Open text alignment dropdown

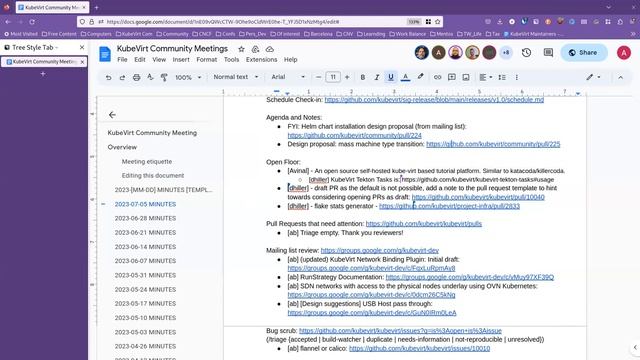tap(485, 77)
